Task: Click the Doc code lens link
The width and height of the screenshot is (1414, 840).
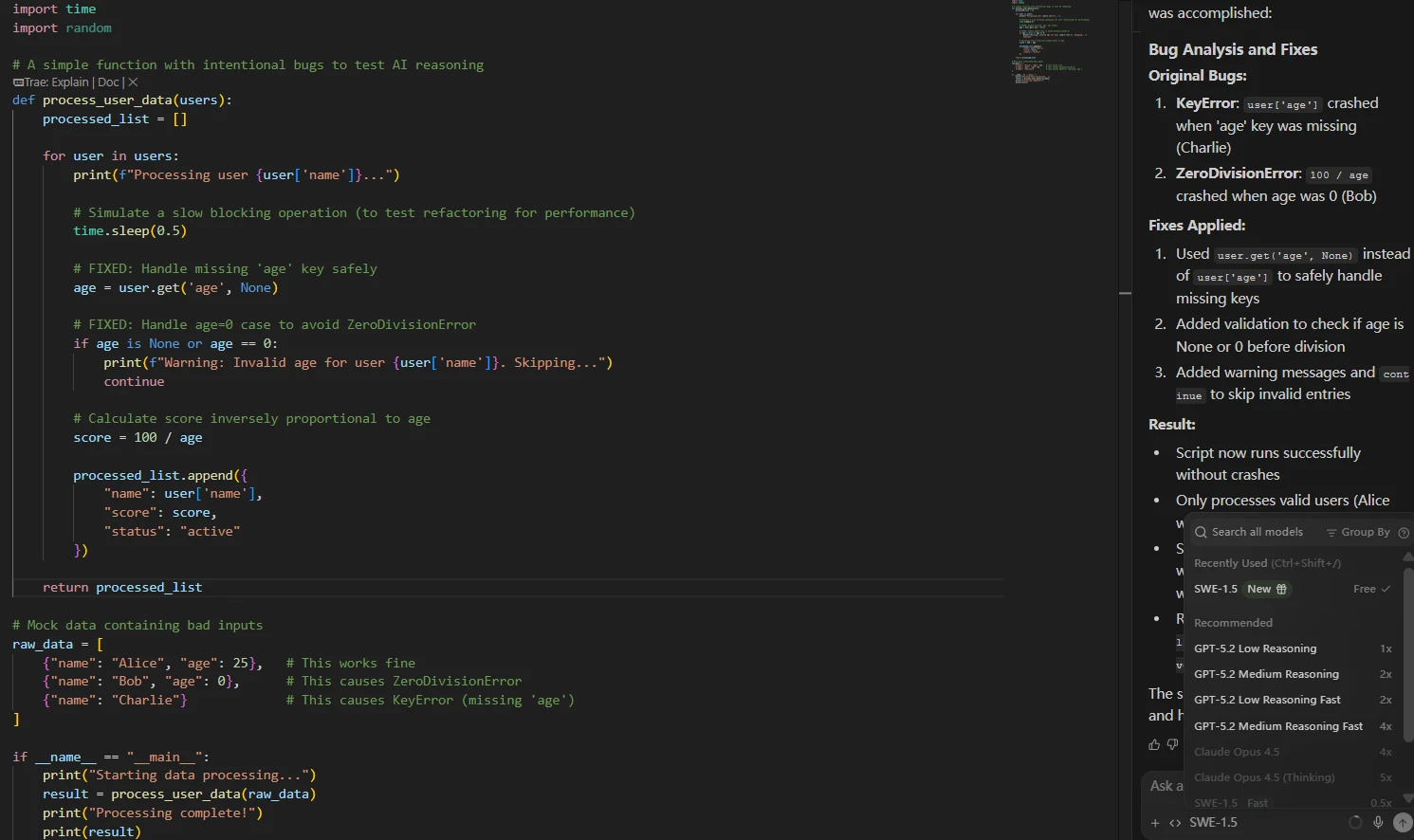Action: point(108,82)
